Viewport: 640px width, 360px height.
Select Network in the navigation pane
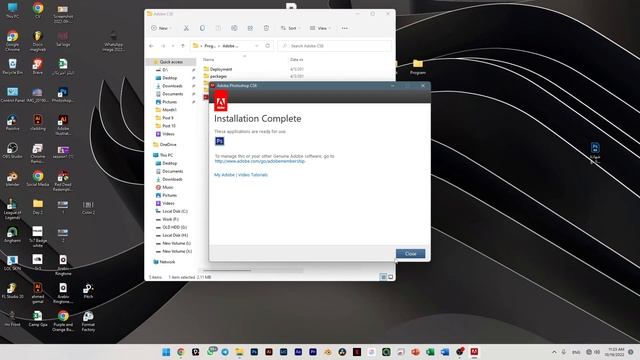(167, 262)
